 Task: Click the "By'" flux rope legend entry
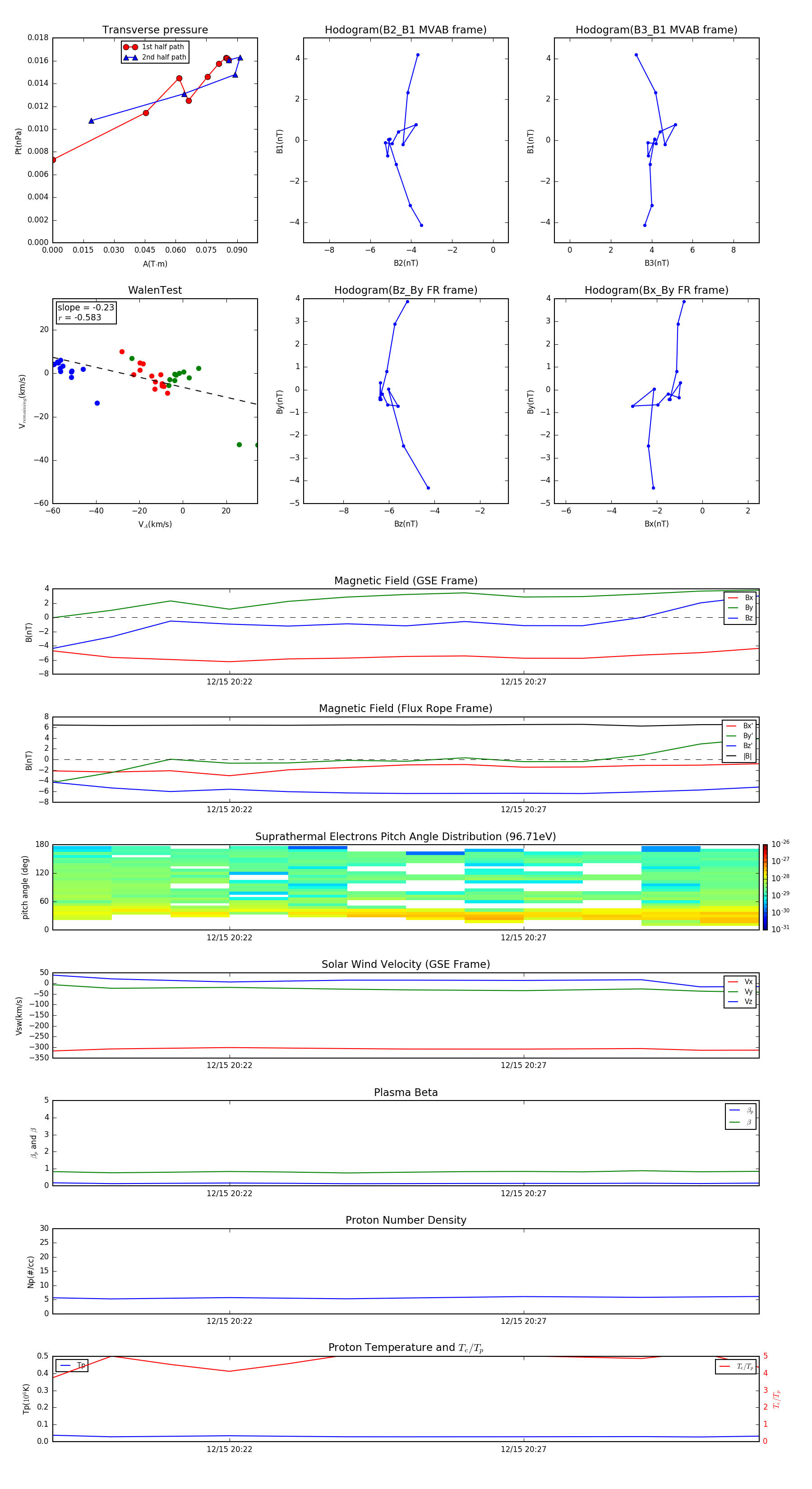739,736
